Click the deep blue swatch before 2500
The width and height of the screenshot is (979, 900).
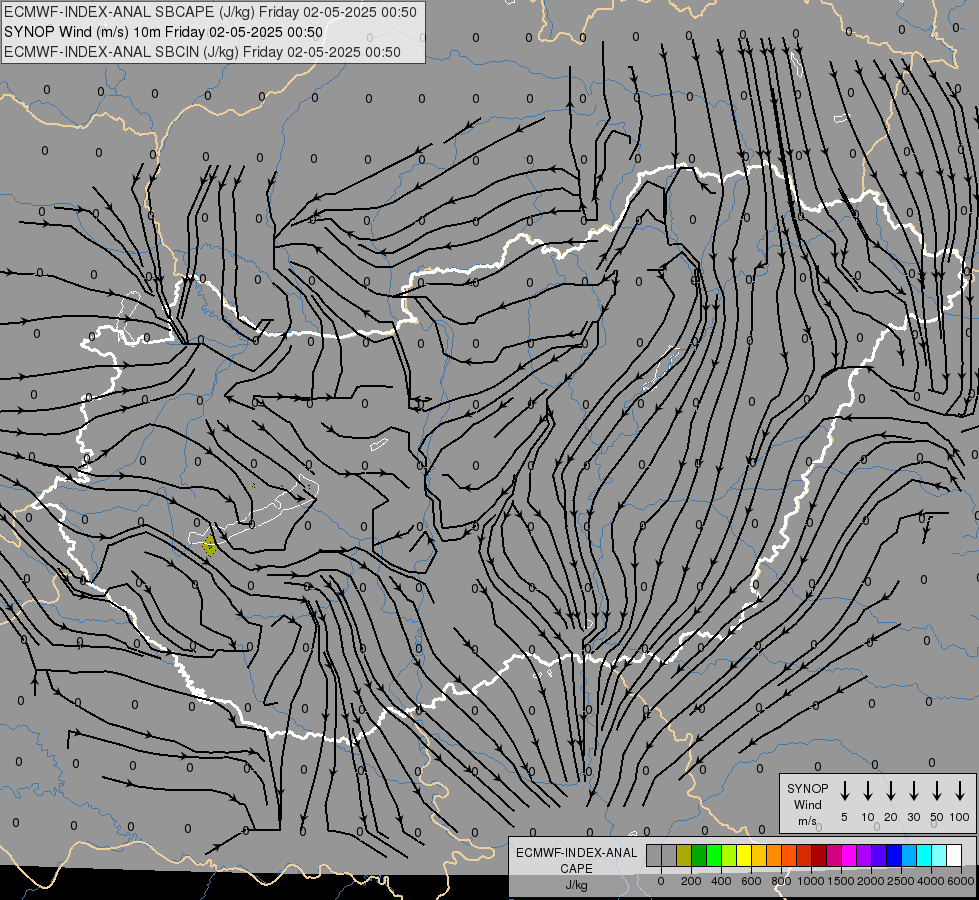pos(893,855)
